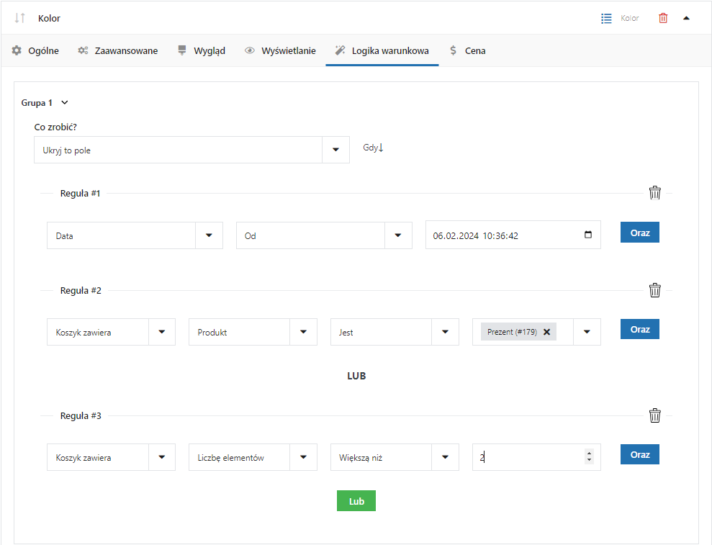Screen dimensions: 712x545
Task: Switch to the Zaawansowane tab
Action: [118, 50]
